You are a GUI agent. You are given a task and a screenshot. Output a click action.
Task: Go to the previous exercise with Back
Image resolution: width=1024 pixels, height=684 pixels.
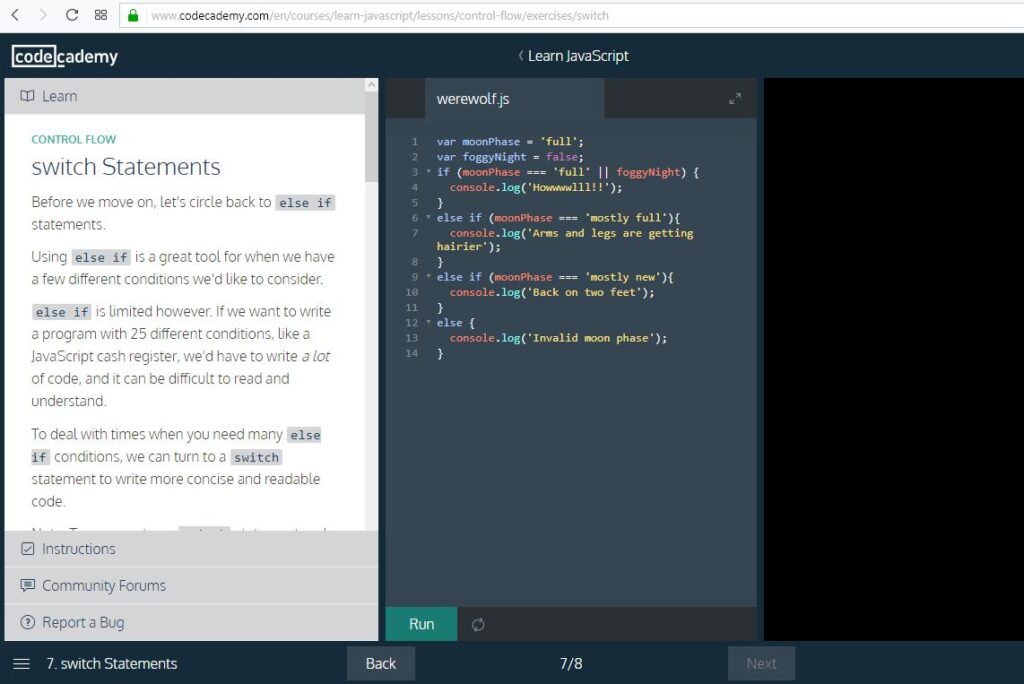click(x=380, y=663)
